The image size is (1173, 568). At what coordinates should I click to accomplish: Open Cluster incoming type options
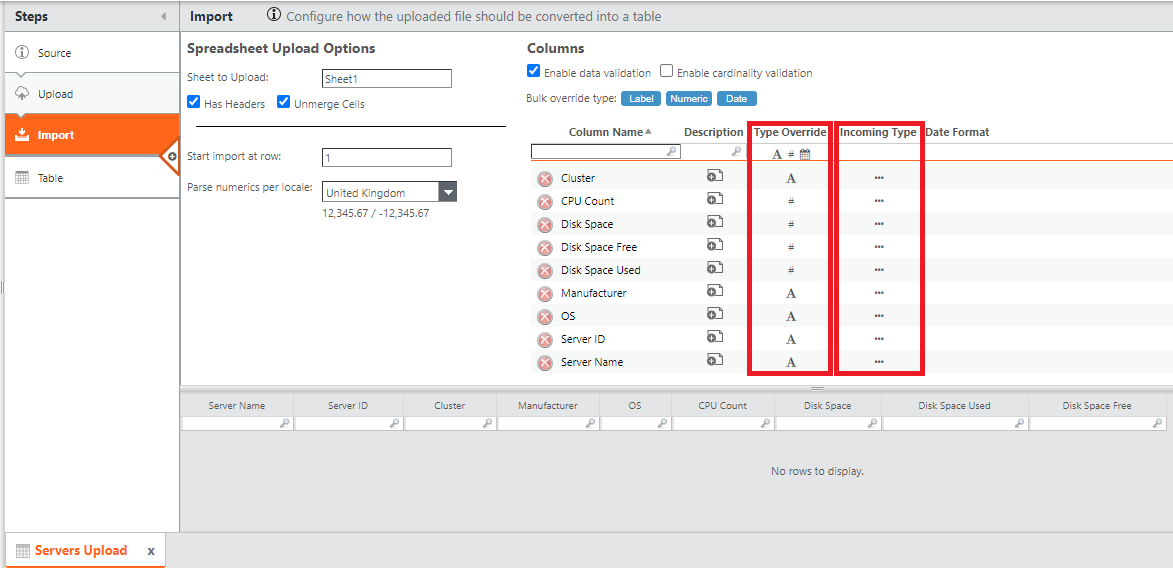pos(879,178)
